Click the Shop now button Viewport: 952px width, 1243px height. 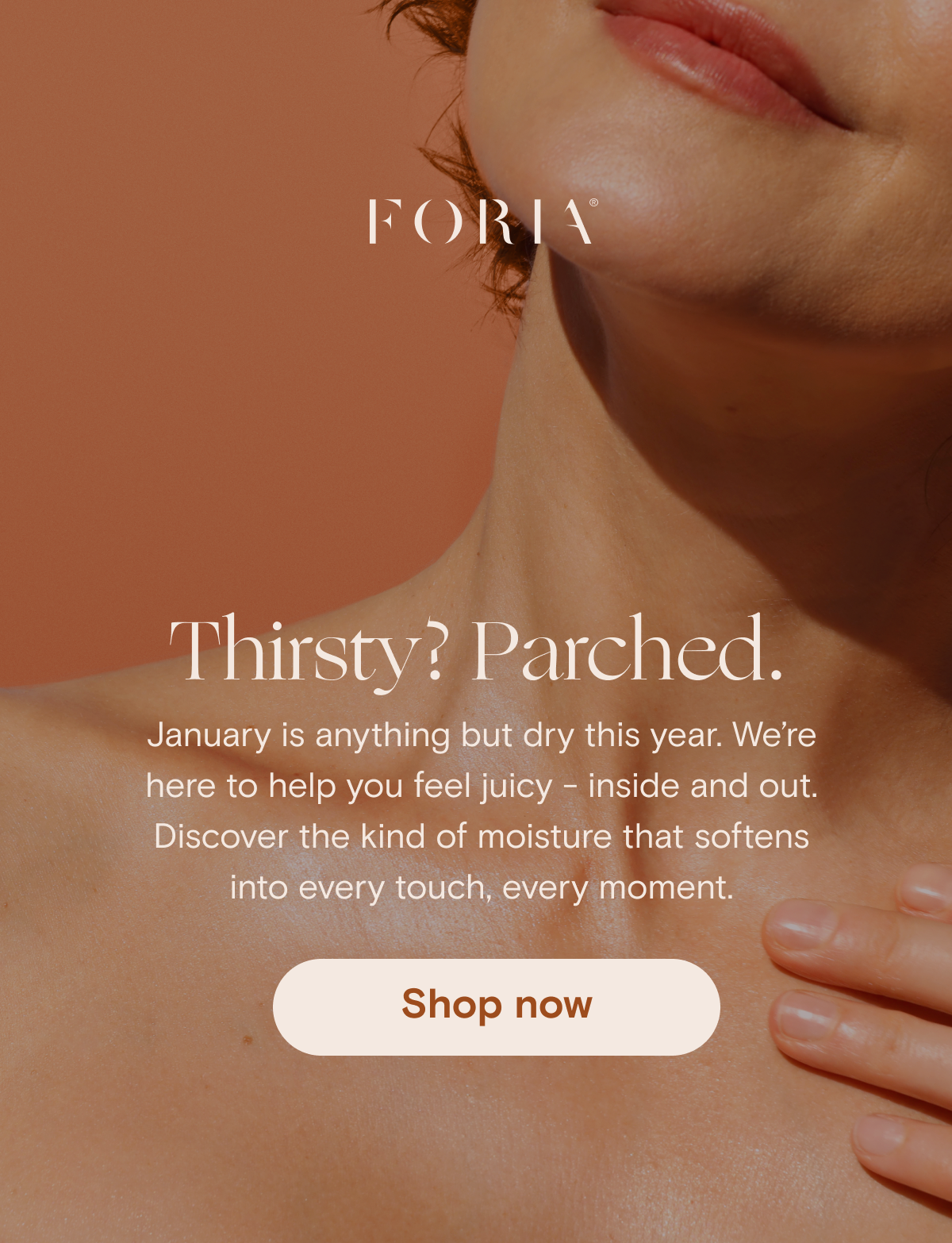pos(497,1006)
